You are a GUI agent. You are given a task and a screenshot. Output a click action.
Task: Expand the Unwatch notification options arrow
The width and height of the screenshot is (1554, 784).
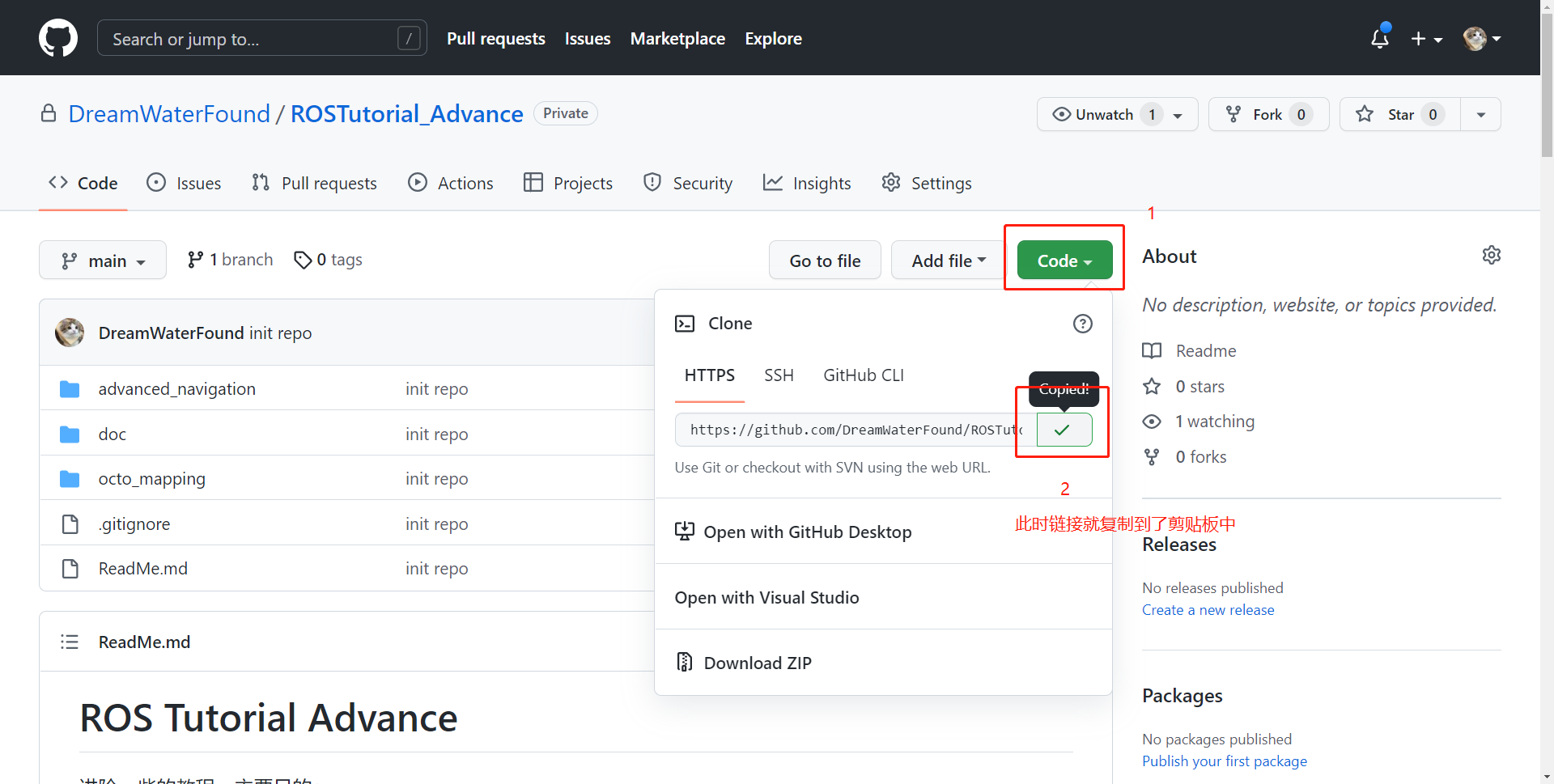point(1178,115)
